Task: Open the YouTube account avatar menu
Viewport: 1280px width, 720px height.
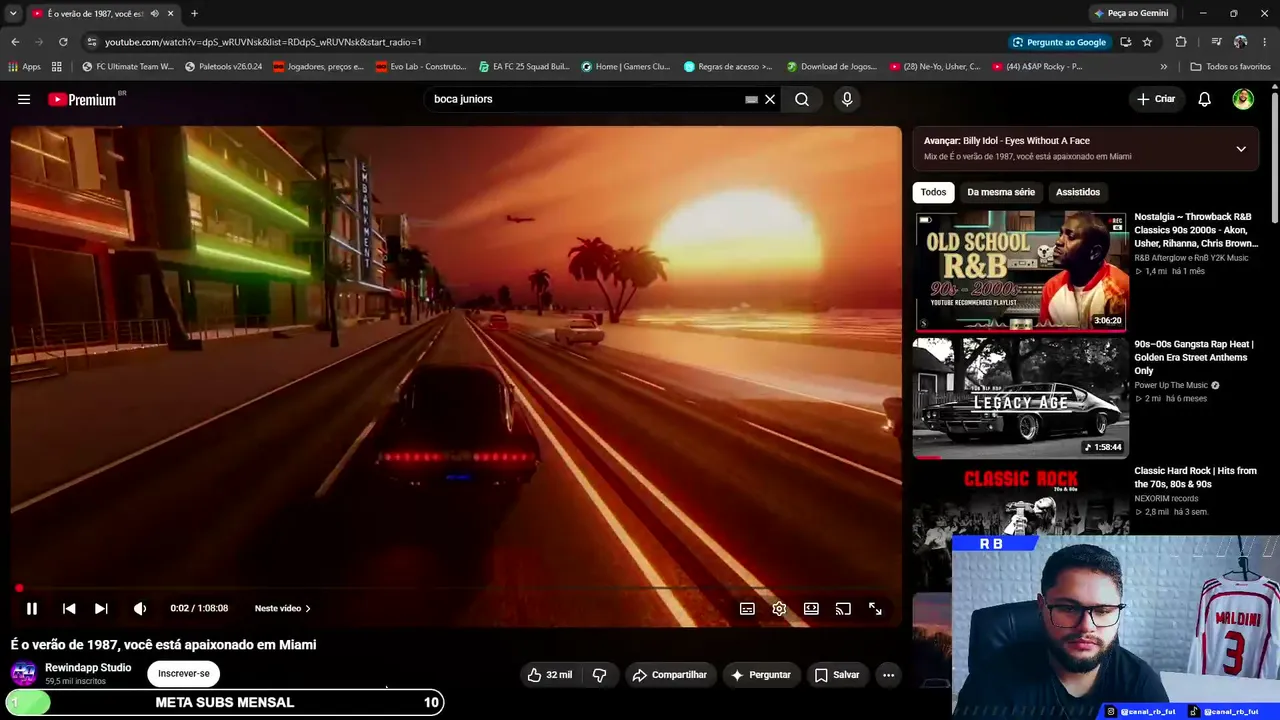Action: (x=1243, y=99)
